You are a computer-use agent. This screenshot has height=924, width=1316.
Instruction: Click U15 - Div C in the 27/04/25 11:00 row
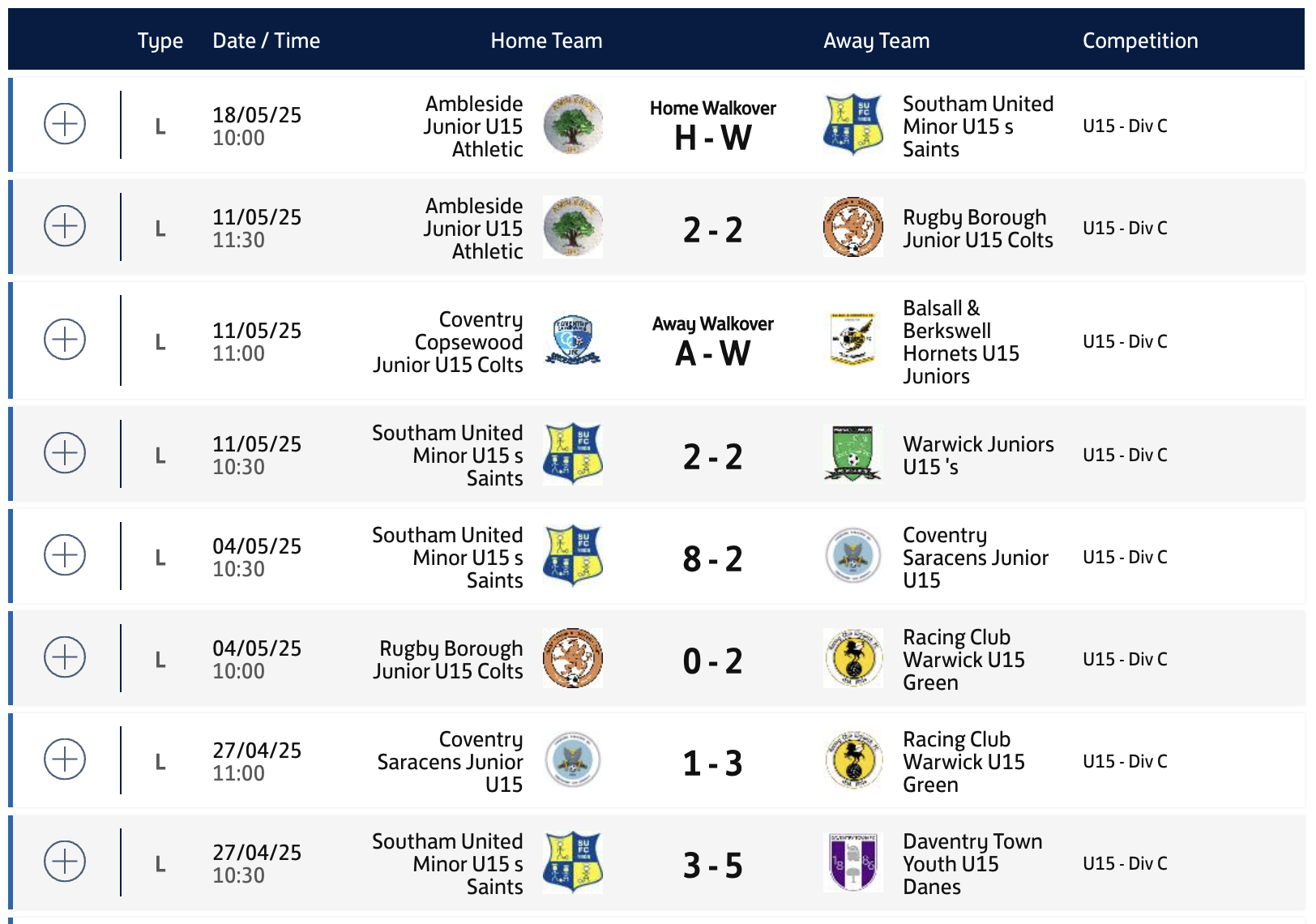(x=1125, y=761)
